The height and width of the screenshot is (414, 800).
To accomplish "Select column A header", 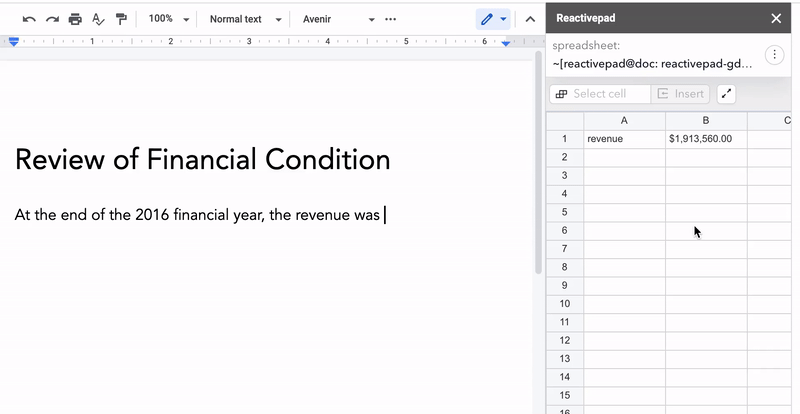I will coord(624,121).
